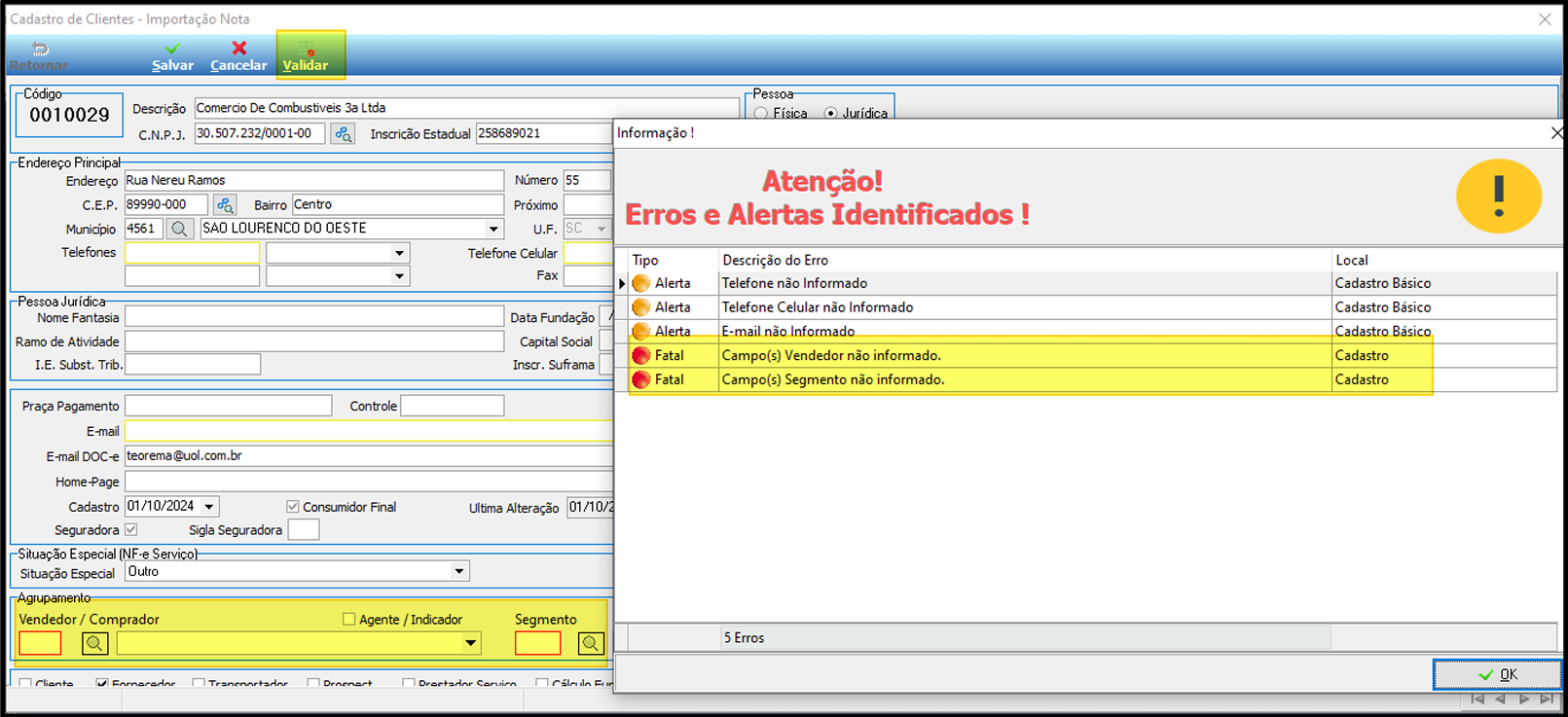Image resolution: width=1568 pixels, height=717 pixels.
Task: Click the Retornar toolbar button
Action: [39, 56]
